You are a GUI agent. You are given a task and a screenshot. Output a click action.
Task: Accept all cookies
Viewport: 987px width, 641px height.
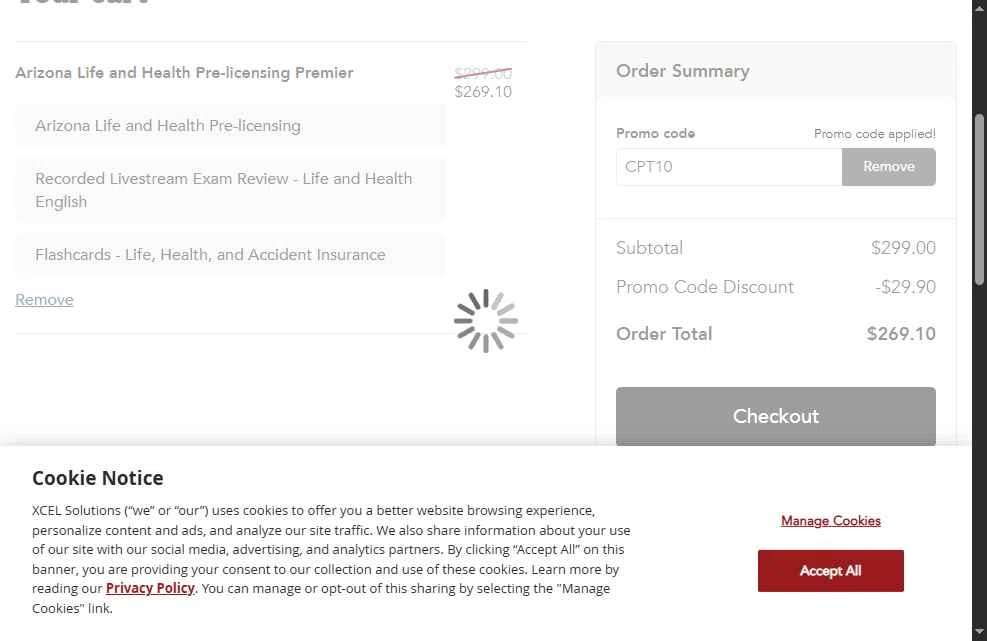coord(830,571)
